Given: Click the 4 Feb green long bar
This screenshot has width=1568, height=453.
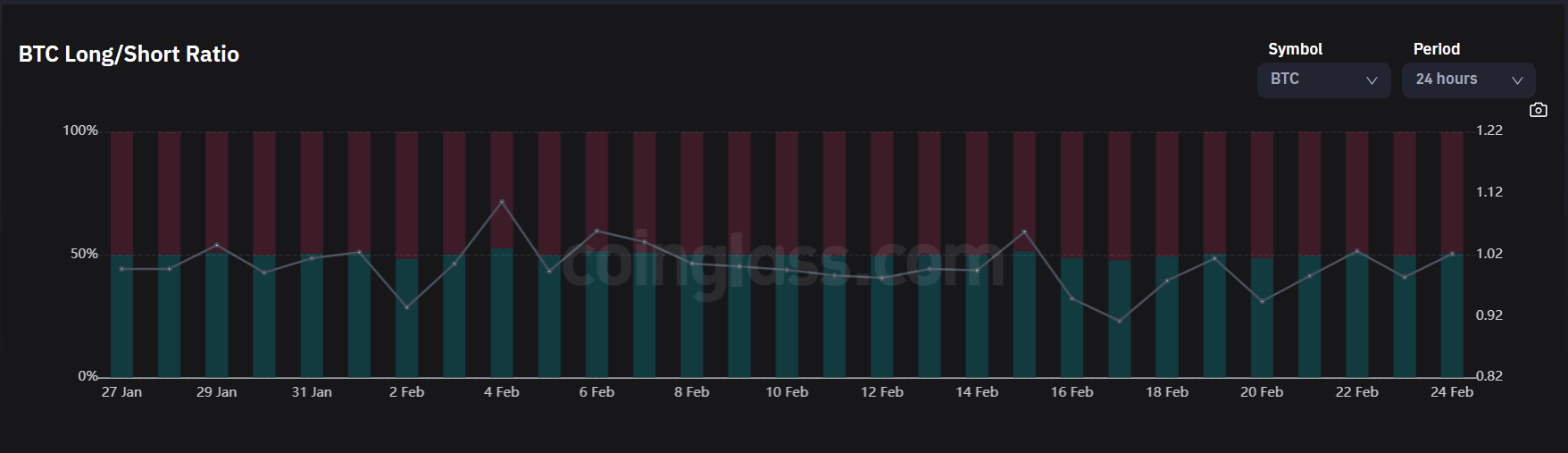Looking at the screenshot, I should [502, 313].
